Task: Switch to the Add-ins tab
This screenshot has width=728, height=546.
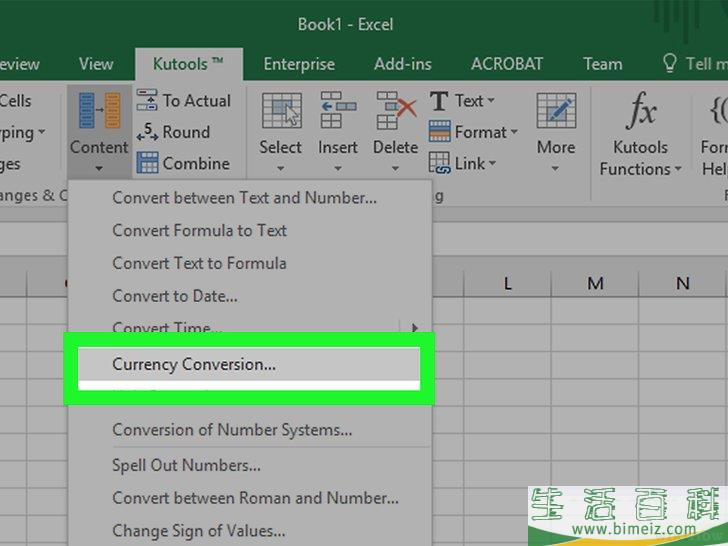Action: click(403, 64)
